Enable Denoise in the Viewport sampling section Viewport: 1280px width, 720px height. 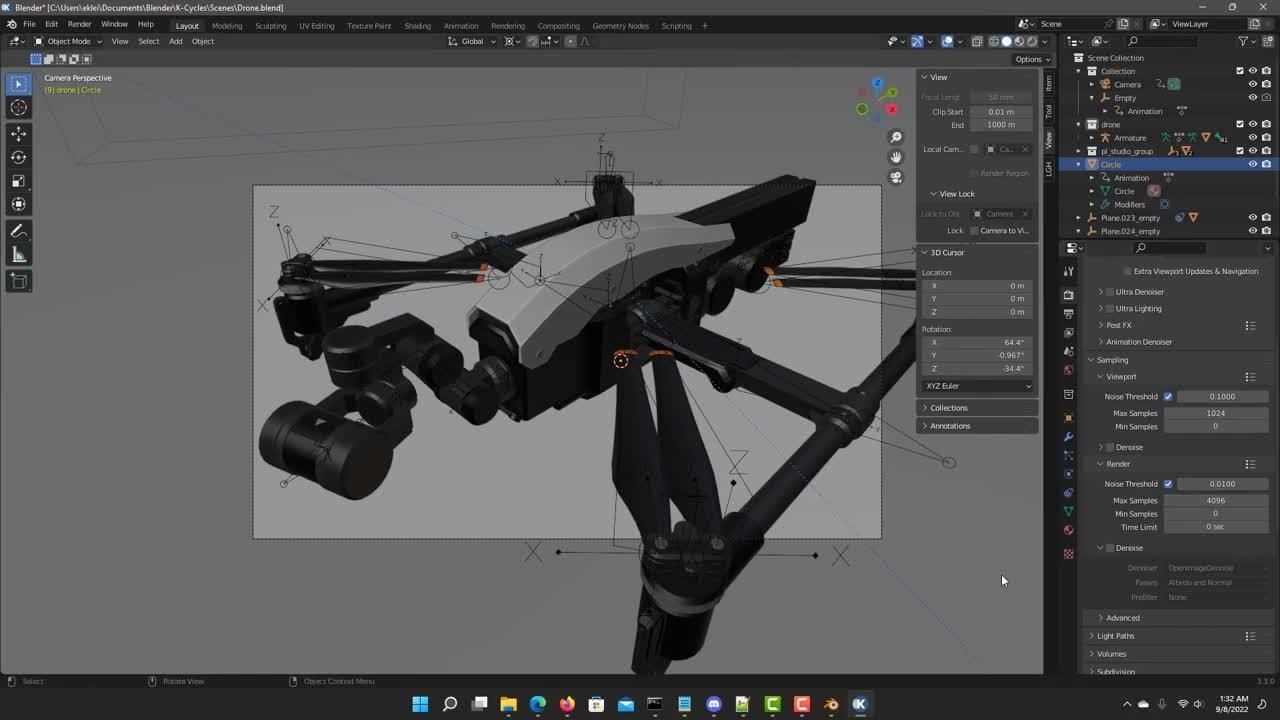click(1110, 447)
